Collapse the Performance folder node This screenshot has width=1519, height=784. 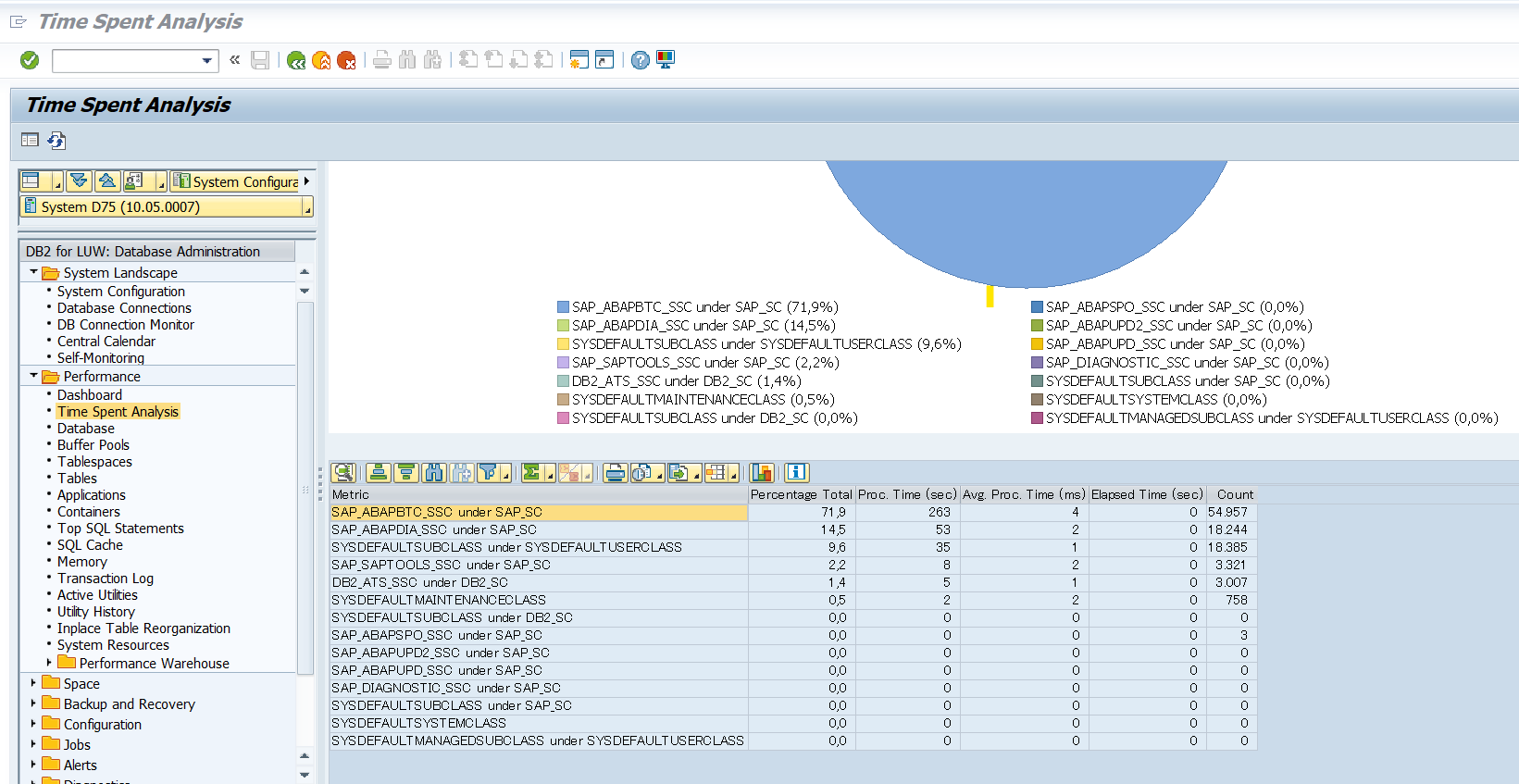34,376
